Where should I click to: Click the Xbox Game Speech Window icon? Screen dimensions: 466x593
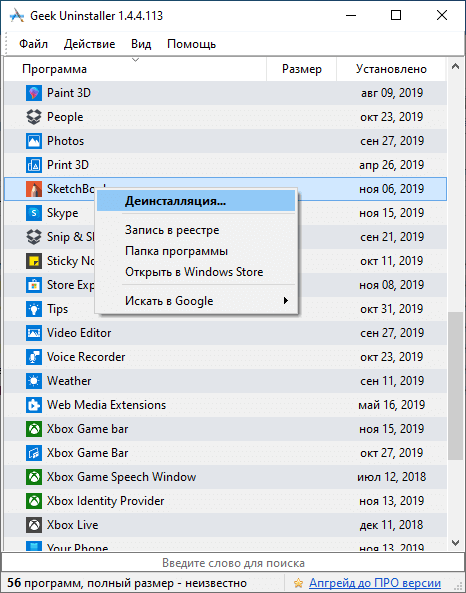(x=34, y=477)
